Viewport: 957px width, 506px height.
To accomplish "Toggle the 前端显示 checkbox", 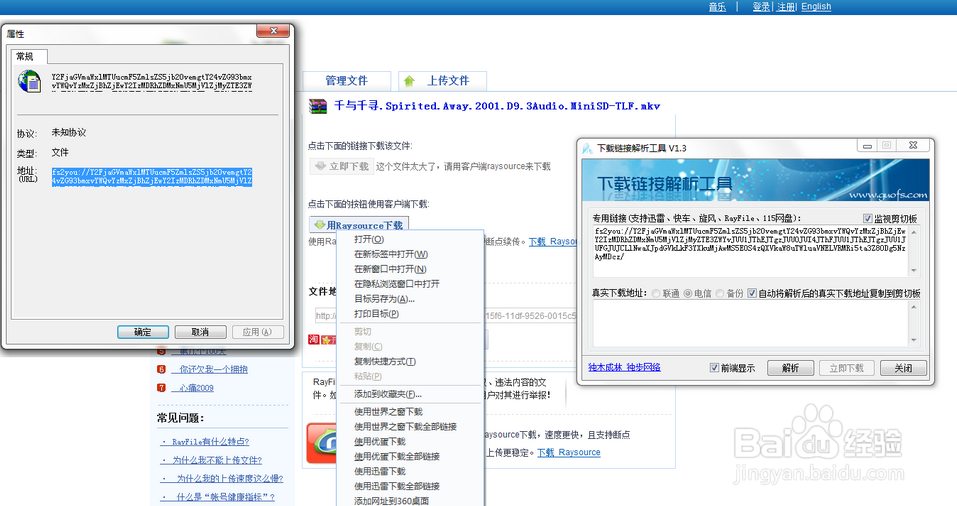I will 714,367.
